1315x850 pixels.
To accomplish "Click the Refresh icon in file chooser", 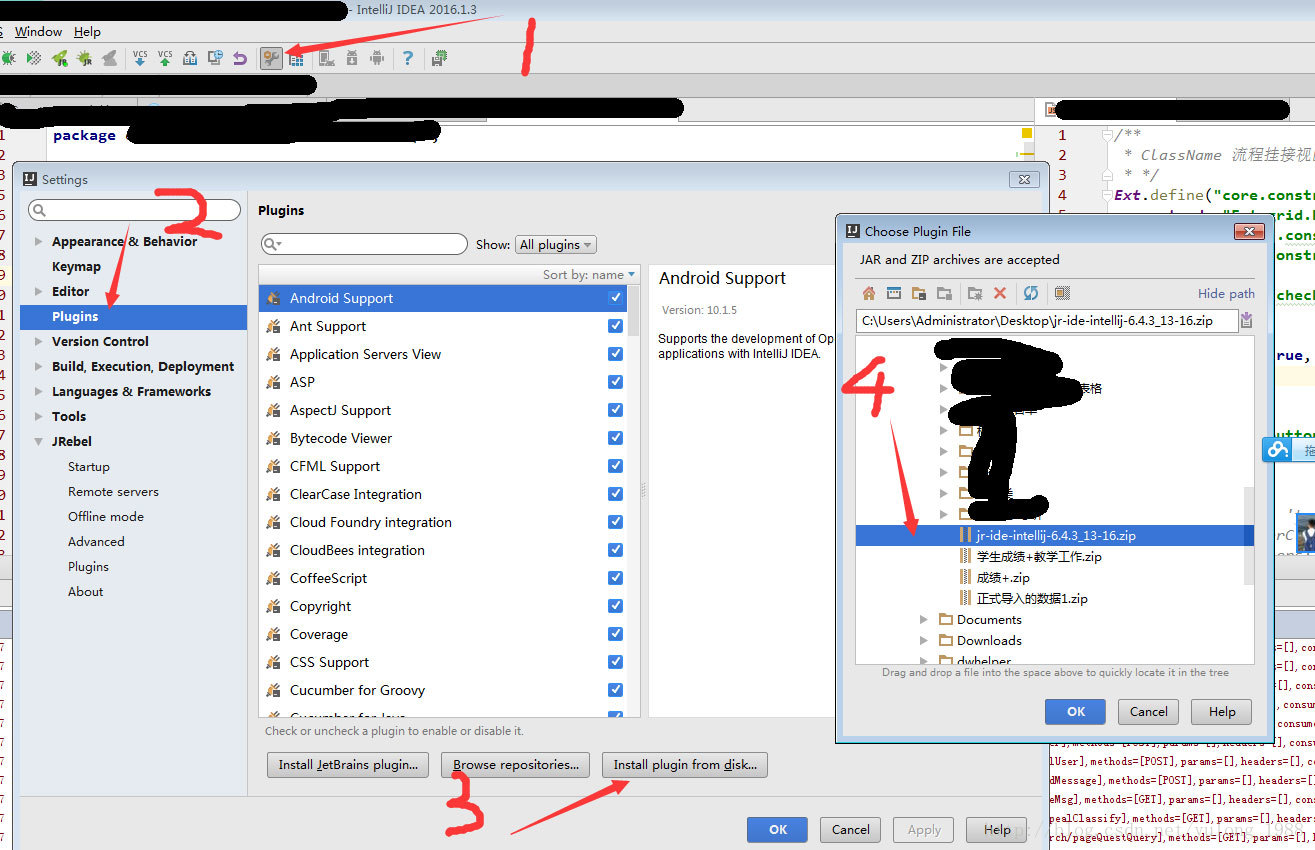I will (1031, 293).
